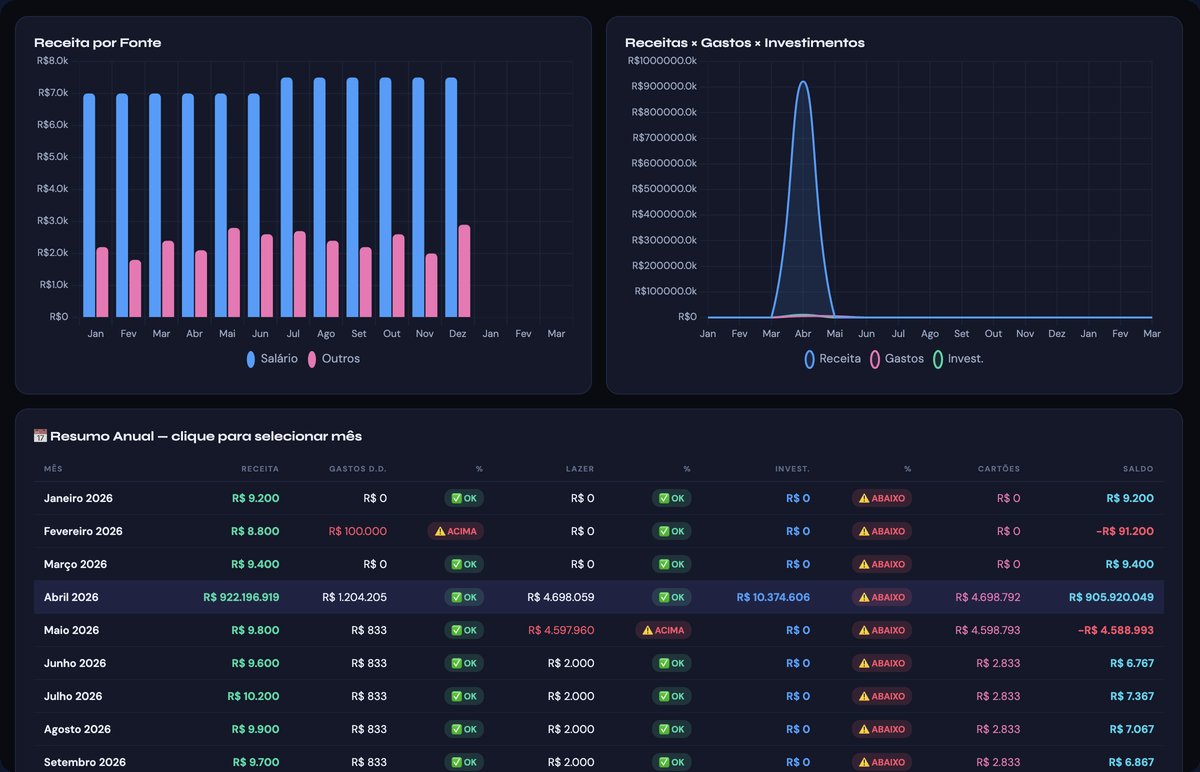The height and width of the screenshot is (772, 1200).
Task: Click the MÊS column header
Action: pos(53,468)
